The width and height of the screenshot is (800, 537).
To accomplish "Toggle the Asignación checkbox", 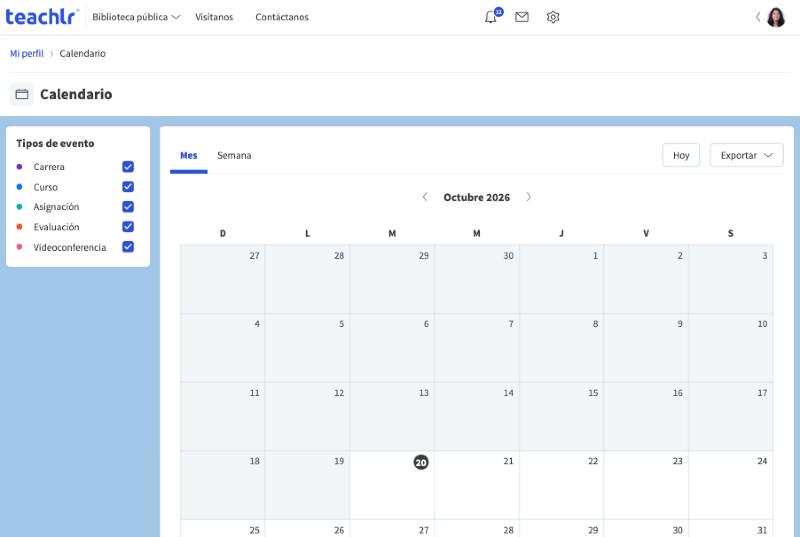I will point(128,207).
